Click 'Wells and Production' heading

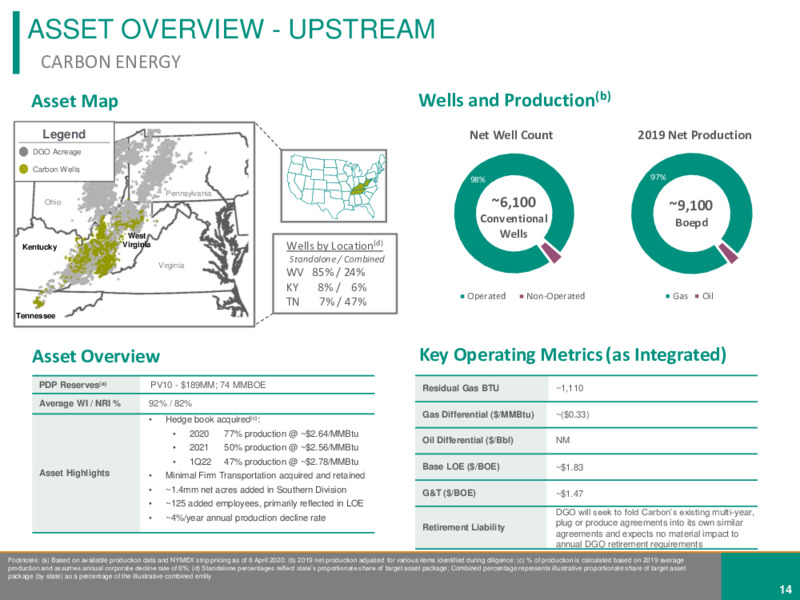[514, 99]
